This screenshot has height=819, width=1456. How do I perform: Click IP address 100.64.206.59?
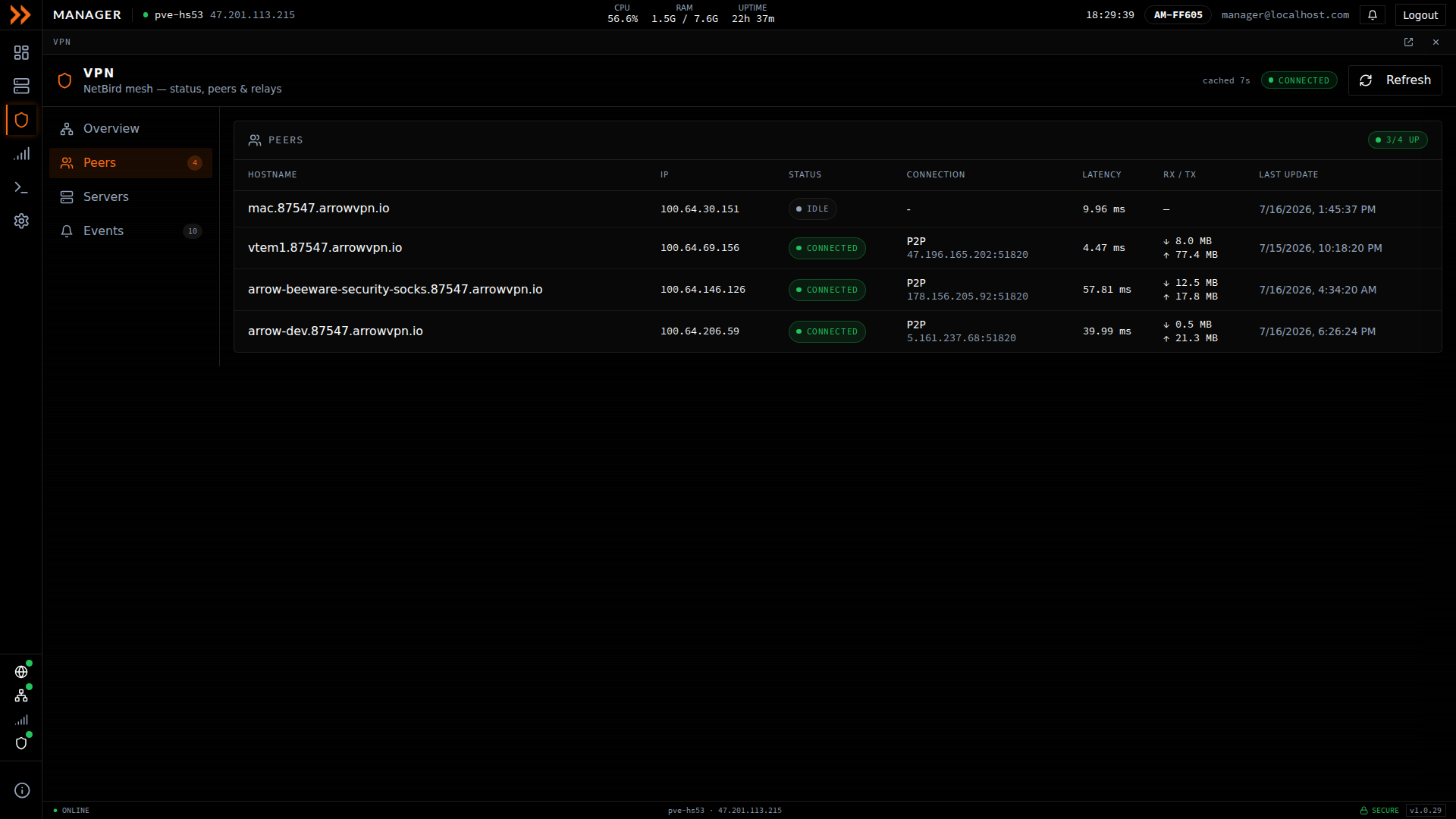pyautogui.click(x=699, y=331)
